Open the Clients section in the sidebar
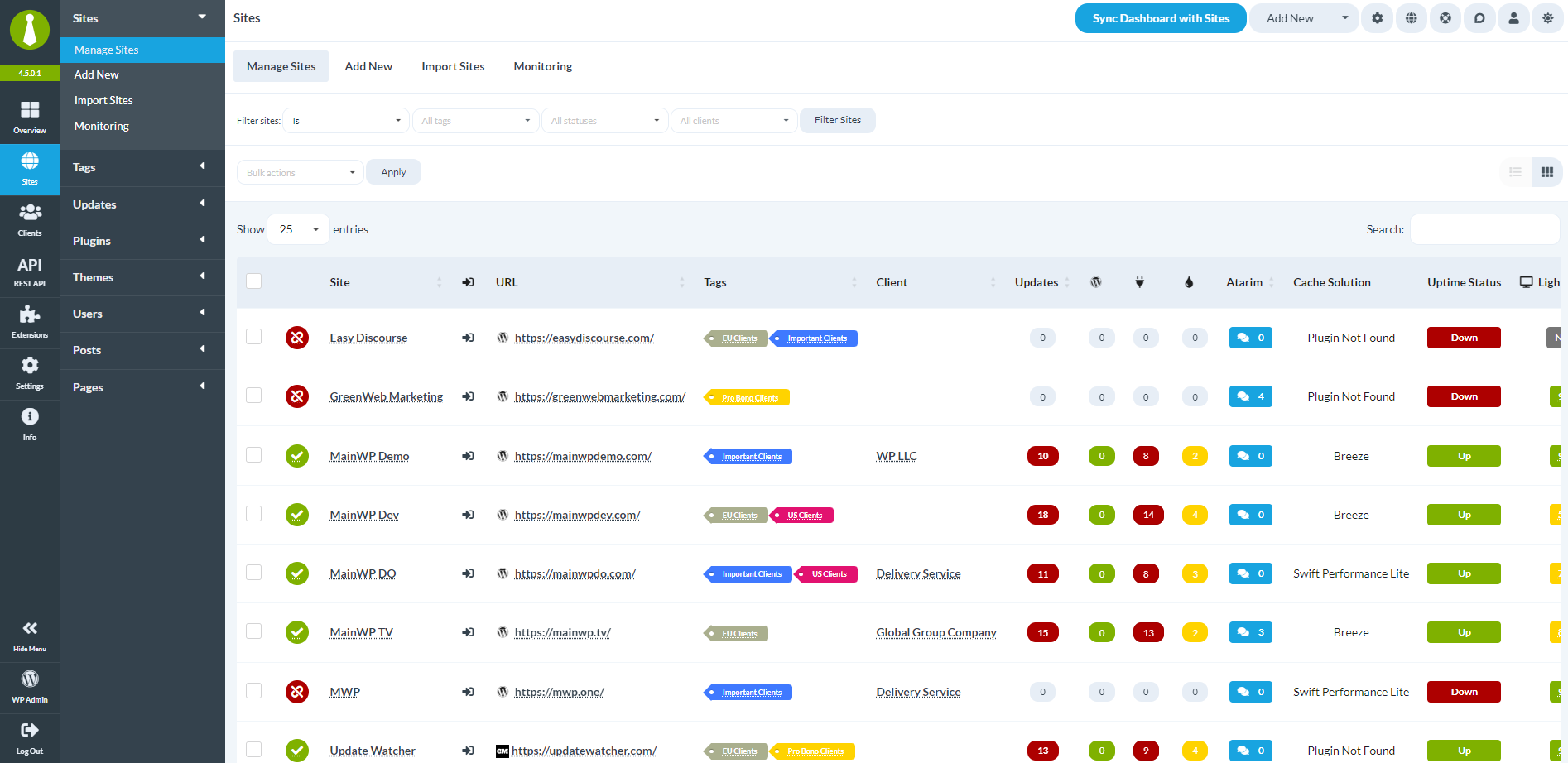Viewport: 1568px width, 763px height. pyautogui.click(x=30, y=220)
